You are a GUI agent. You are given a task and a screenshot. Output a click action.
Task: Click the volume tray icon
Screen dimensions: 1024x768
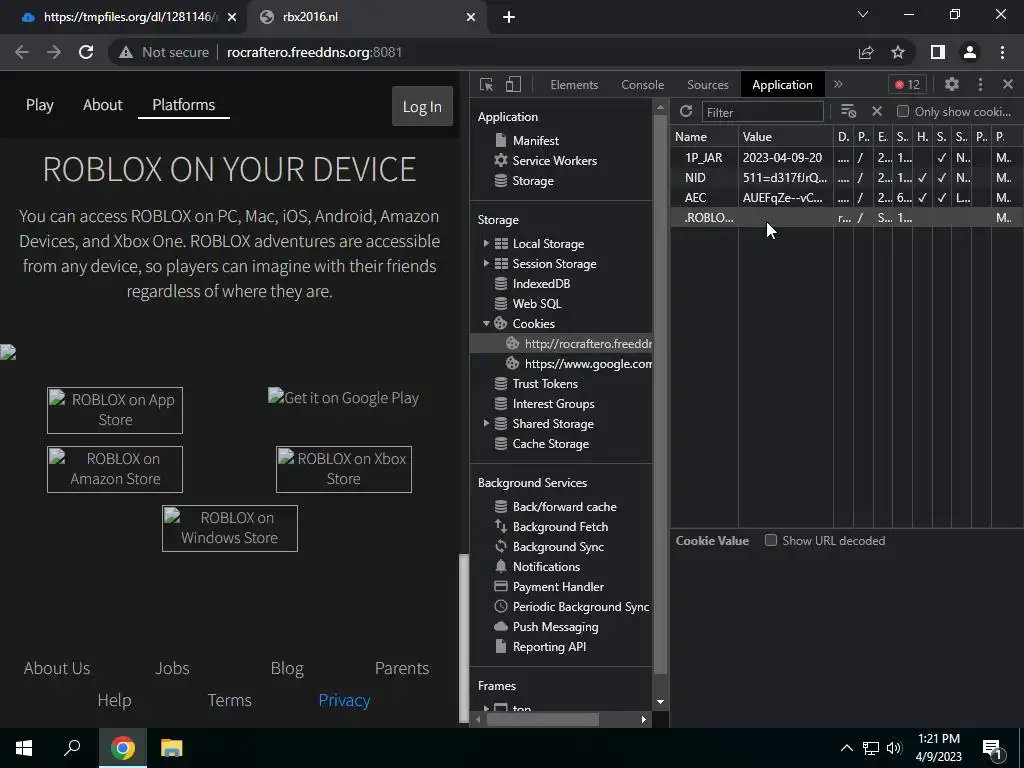[x=894, y=748]
